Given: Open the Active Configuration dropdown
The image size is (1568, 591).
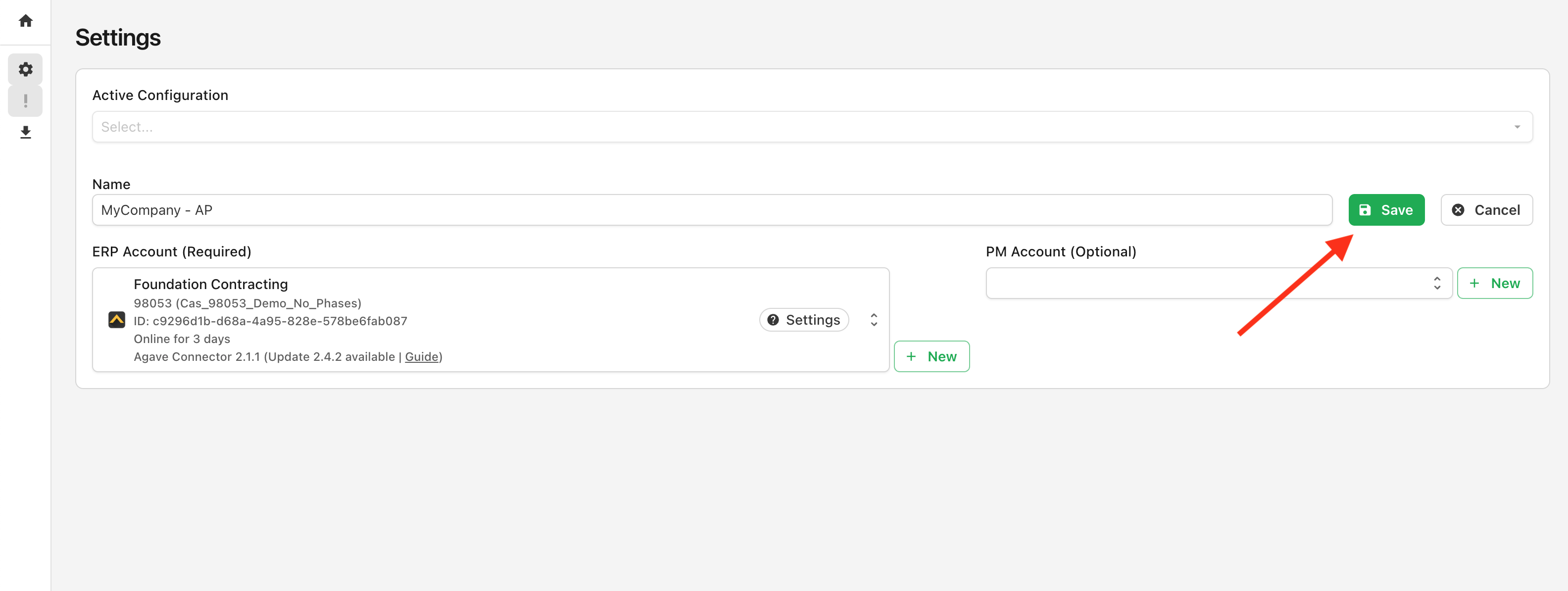Looking at the screenshot, I should [812, 127].
